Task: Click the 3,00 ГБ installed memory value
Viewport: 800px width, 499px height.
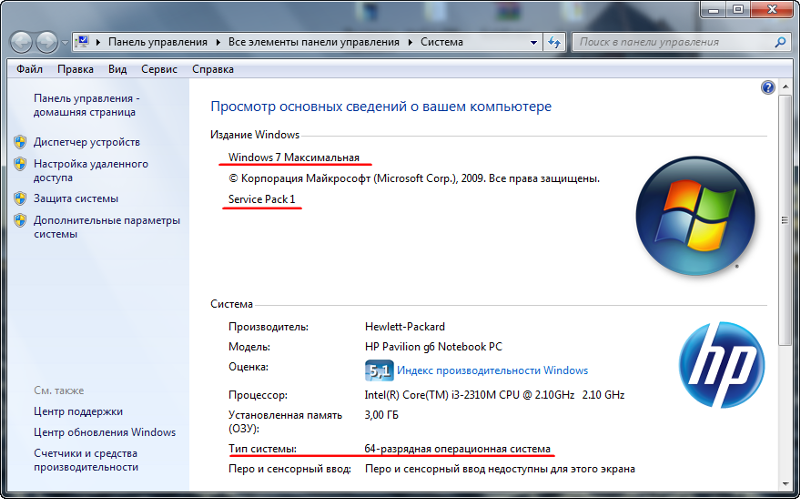Action: click(382, 415)
